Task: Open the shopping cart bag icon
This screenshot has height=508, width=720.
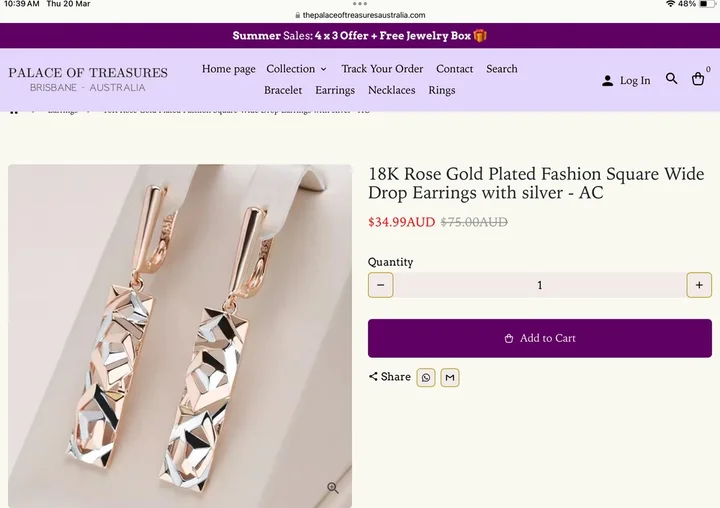Action: click(698, 79)
